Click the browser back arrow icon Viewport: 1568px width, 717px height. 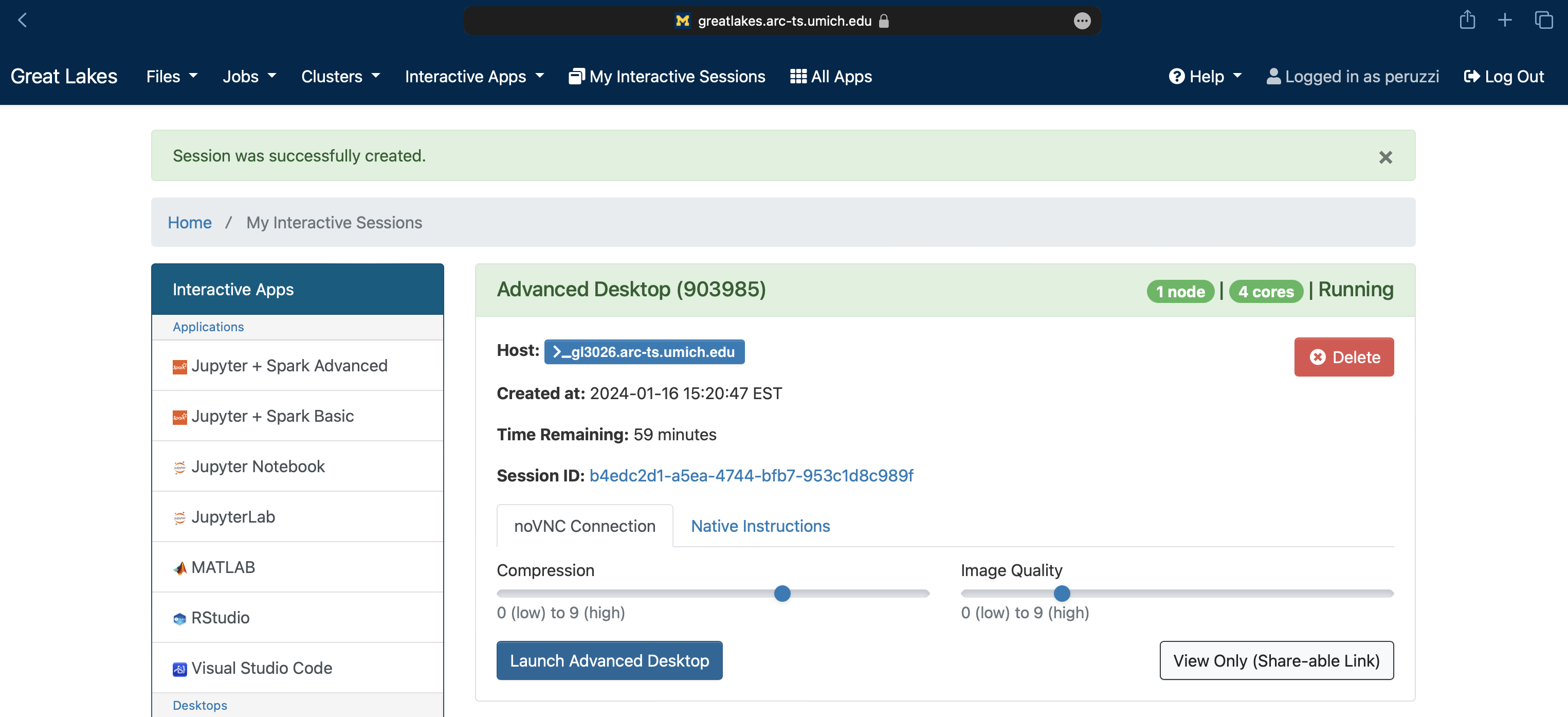23,20
